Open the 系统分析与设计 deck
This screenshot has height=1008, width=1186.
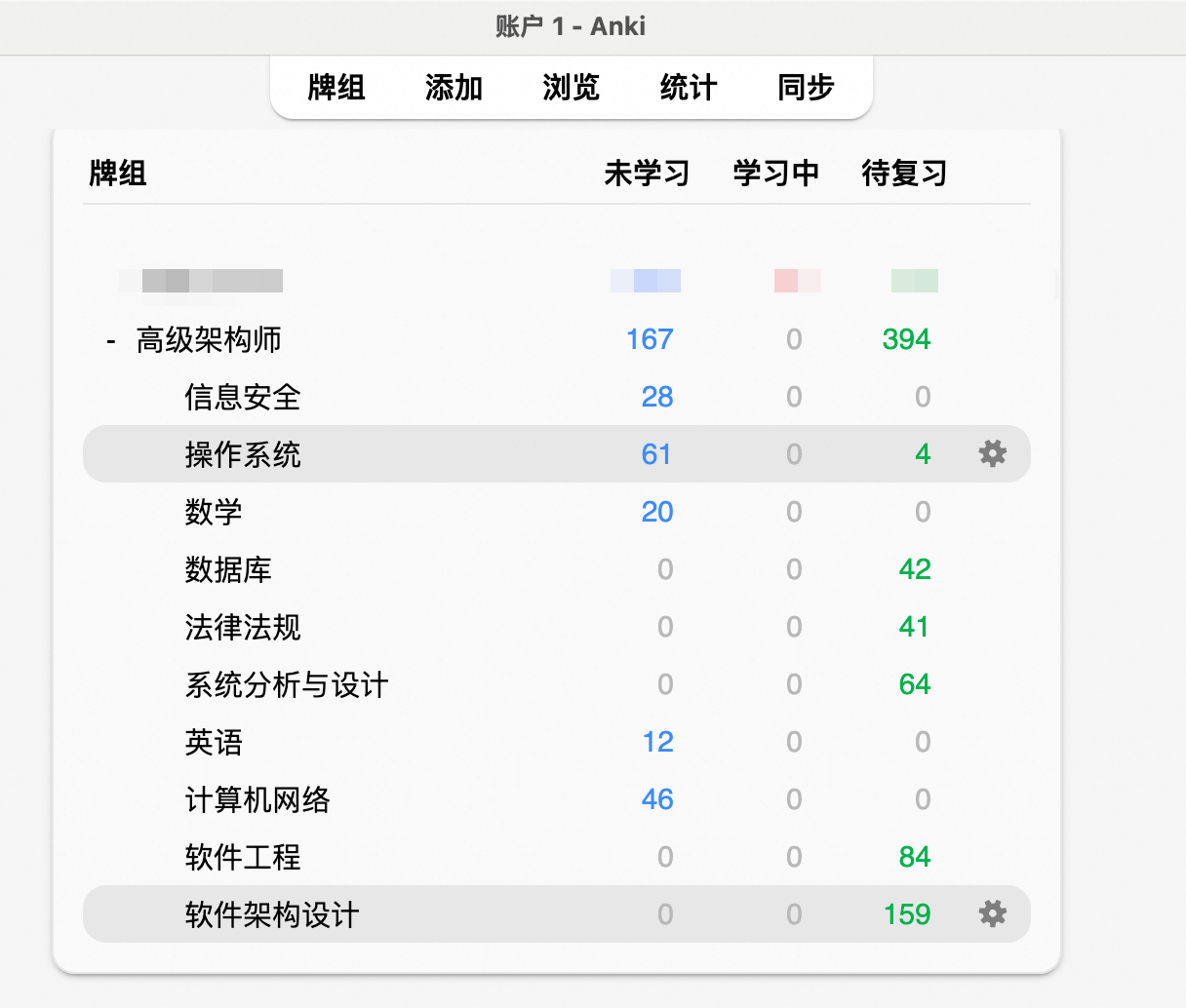pos(287,684)
